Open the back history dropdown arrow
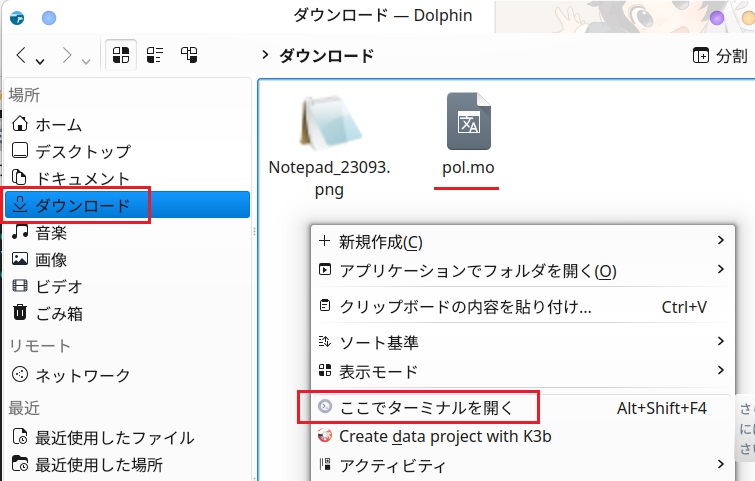The image size is (755, 481). (40, 60)
